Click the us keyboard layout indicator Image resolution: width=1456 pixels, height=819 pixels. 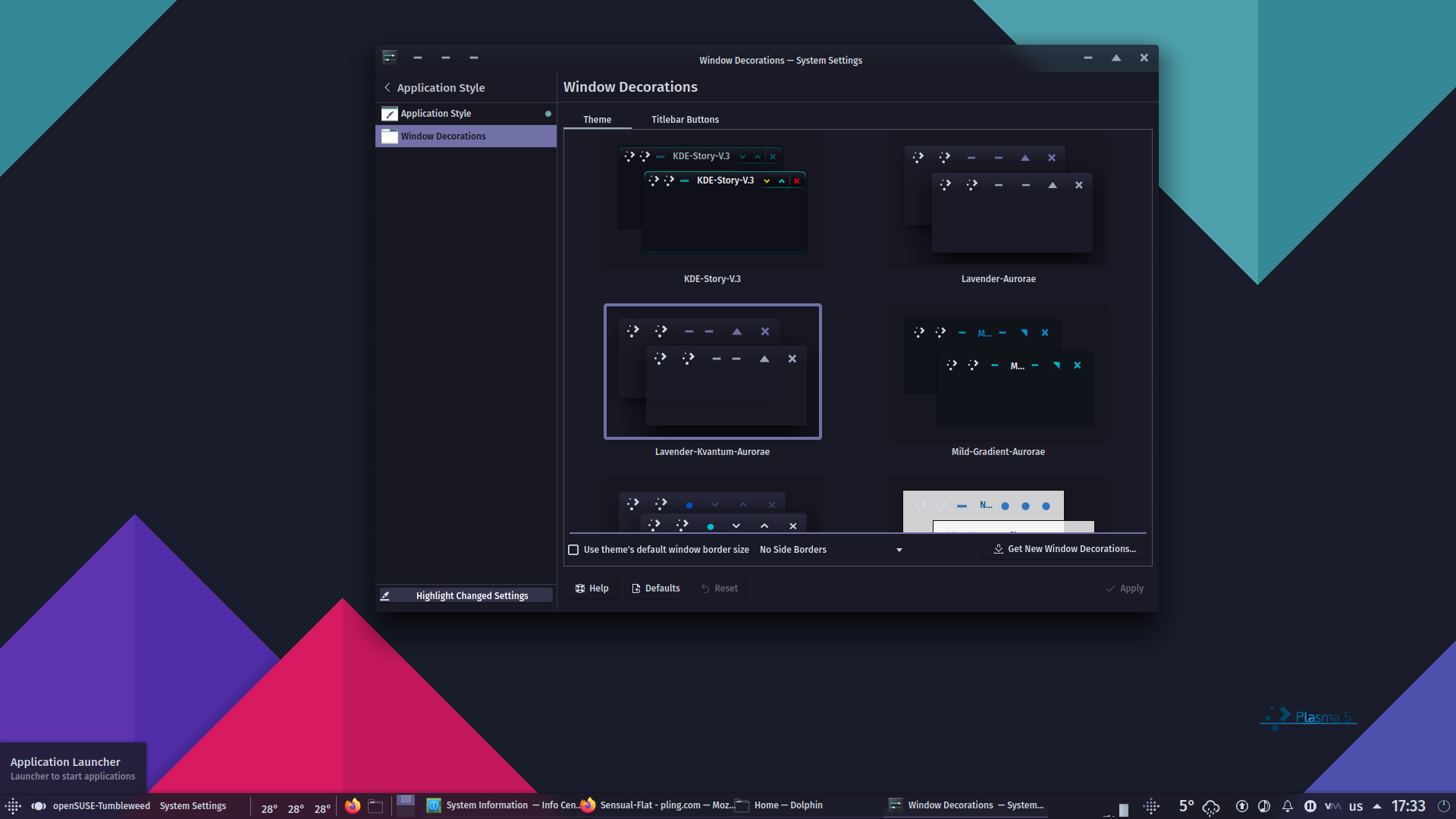pos(1356,806)
